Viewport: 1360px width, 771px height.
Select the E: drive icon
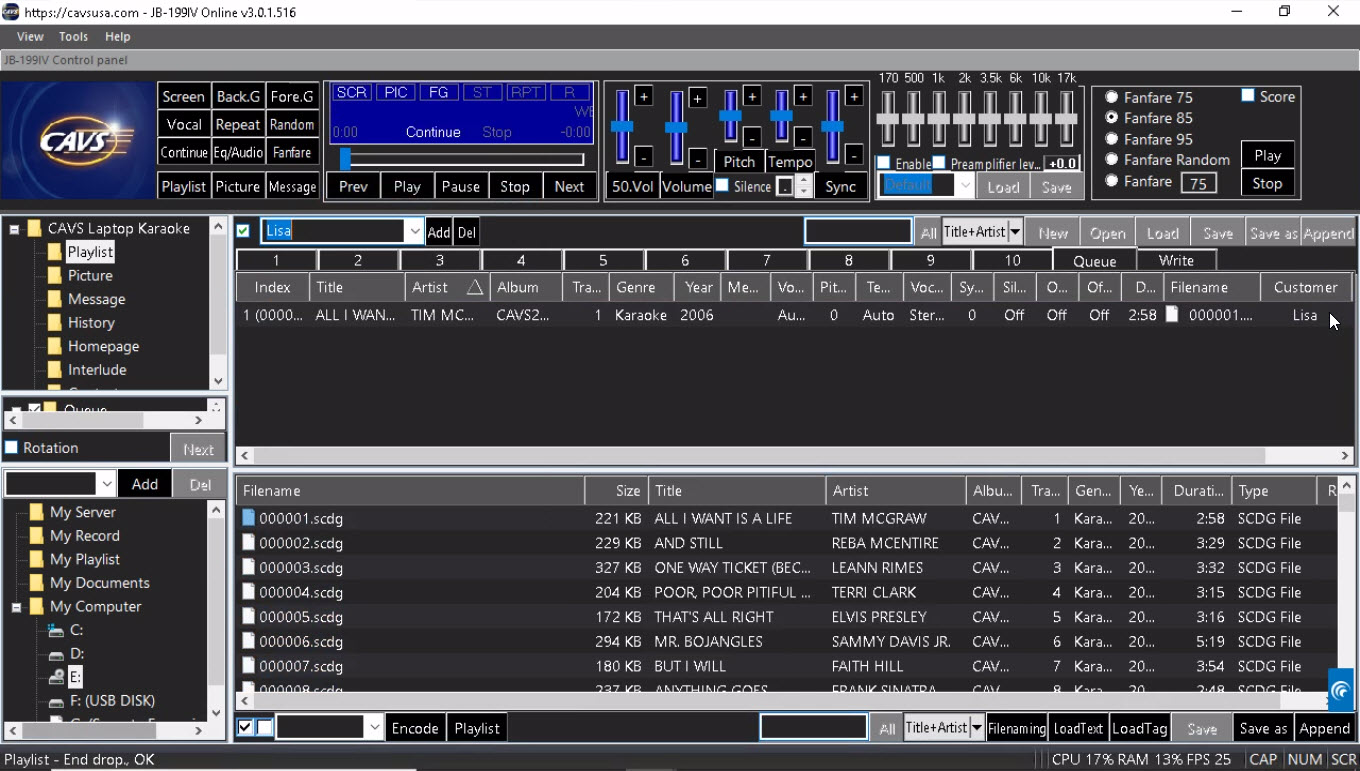click(56, 677)
